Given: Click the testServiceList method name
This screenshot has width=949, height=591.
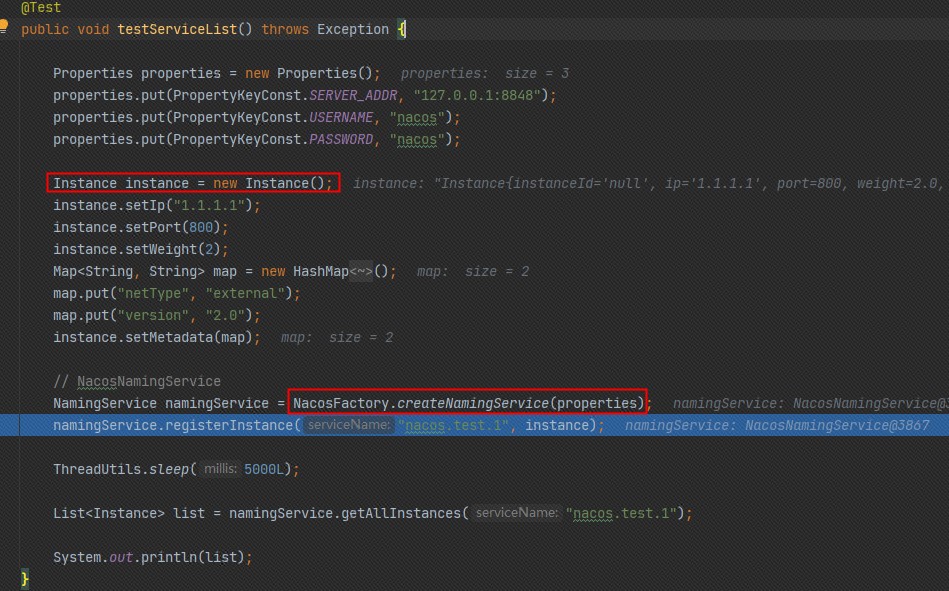Looking at the screenshot, I should [177, 29].
